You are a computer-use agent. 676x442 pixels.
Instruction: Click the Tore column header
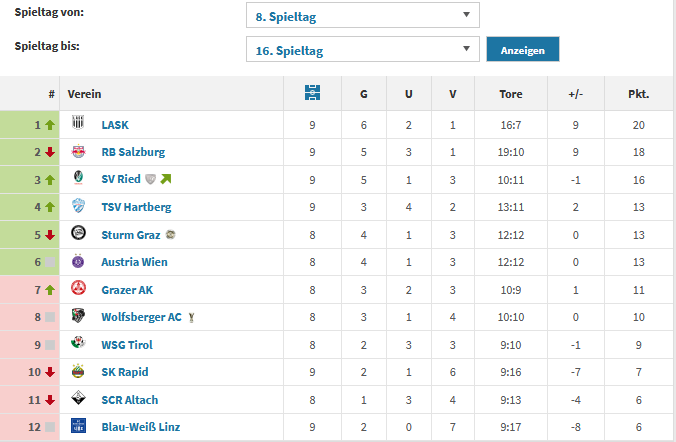pos(510,95)
